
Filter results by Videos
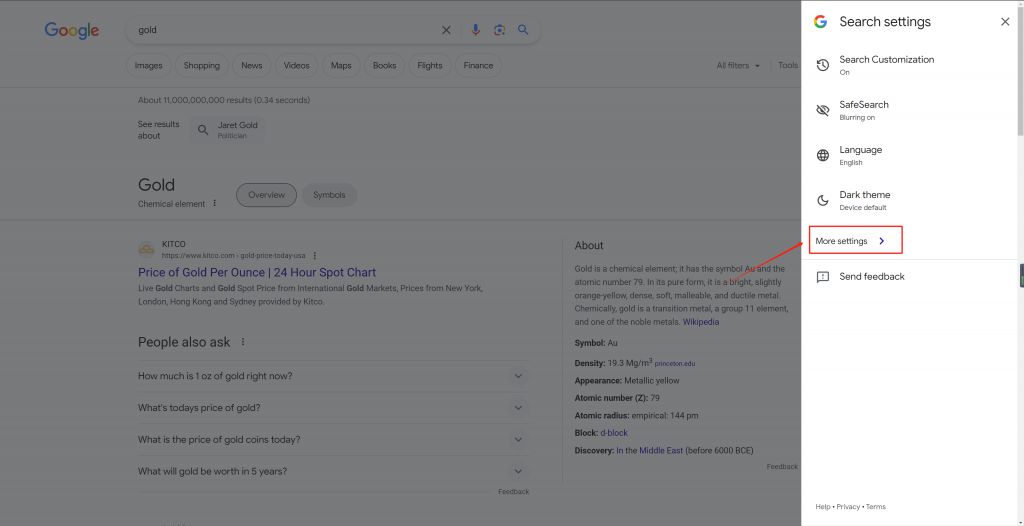pos(296,65)
